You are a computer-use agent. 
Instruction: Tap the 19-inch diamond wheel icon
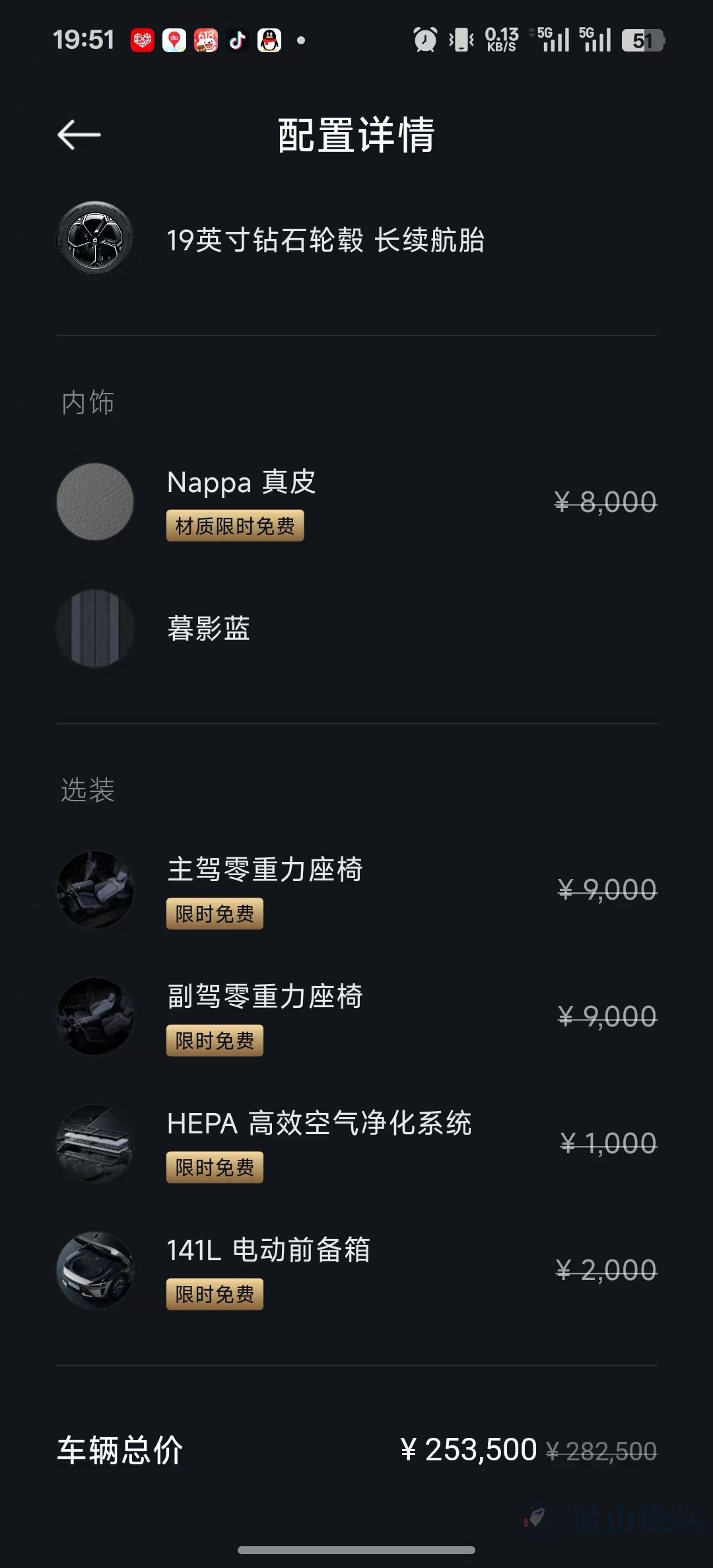pos(95,240)
